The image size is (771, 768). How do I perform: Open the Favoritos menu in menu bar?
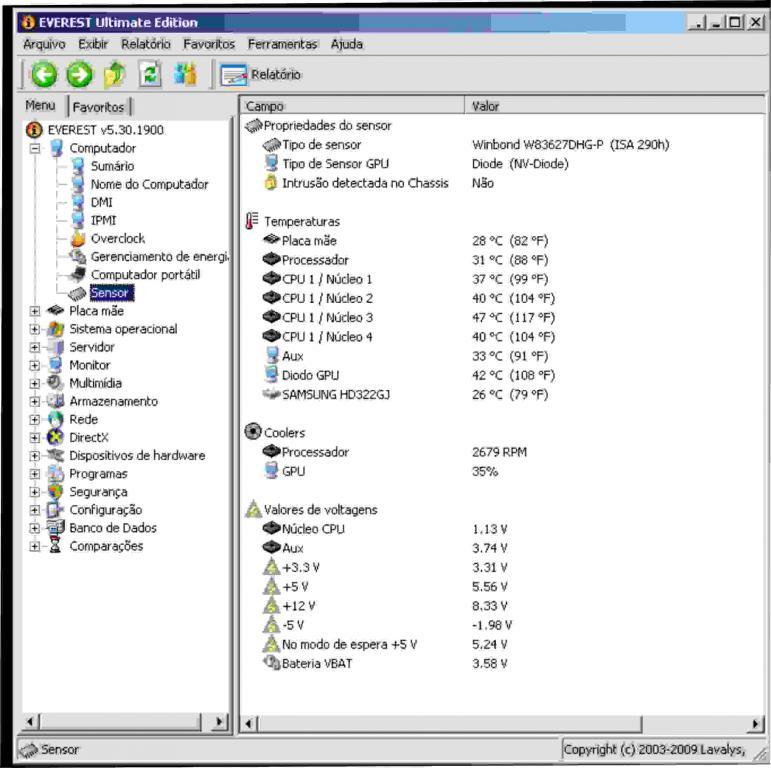(209, 44)
